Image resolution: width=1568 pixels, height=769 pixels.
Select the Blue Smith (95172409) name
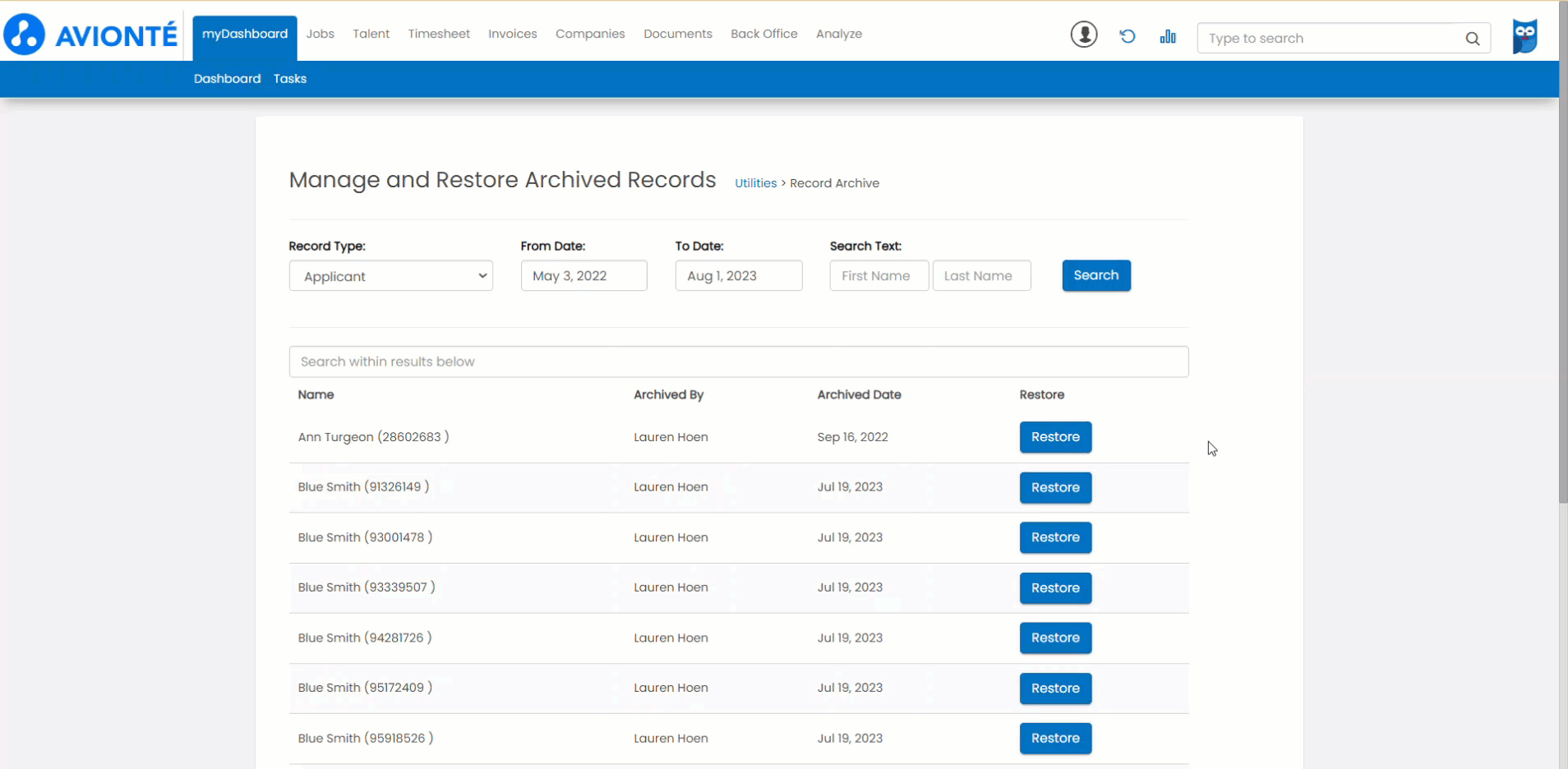pyautogui.click(x=365, y=688)
